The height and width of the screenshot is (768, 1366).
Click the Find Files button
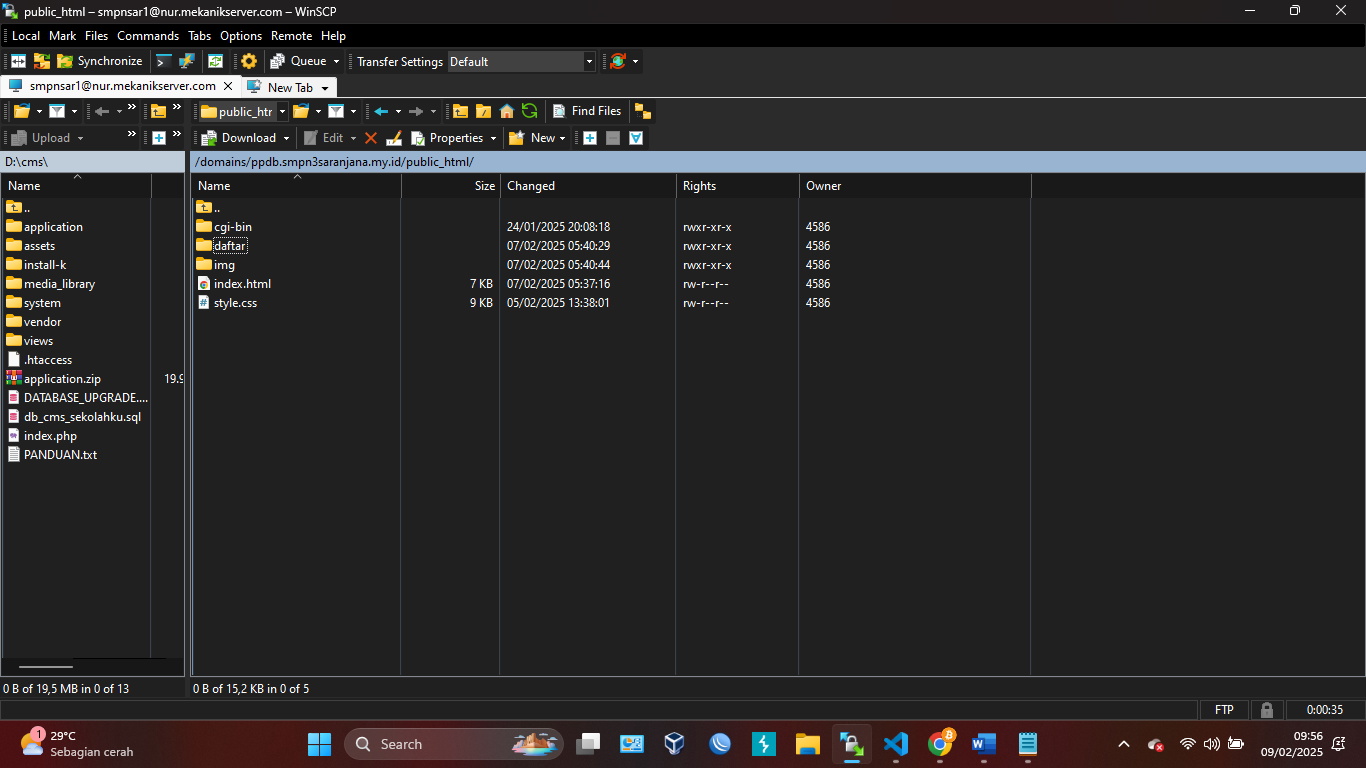[586, 111]
